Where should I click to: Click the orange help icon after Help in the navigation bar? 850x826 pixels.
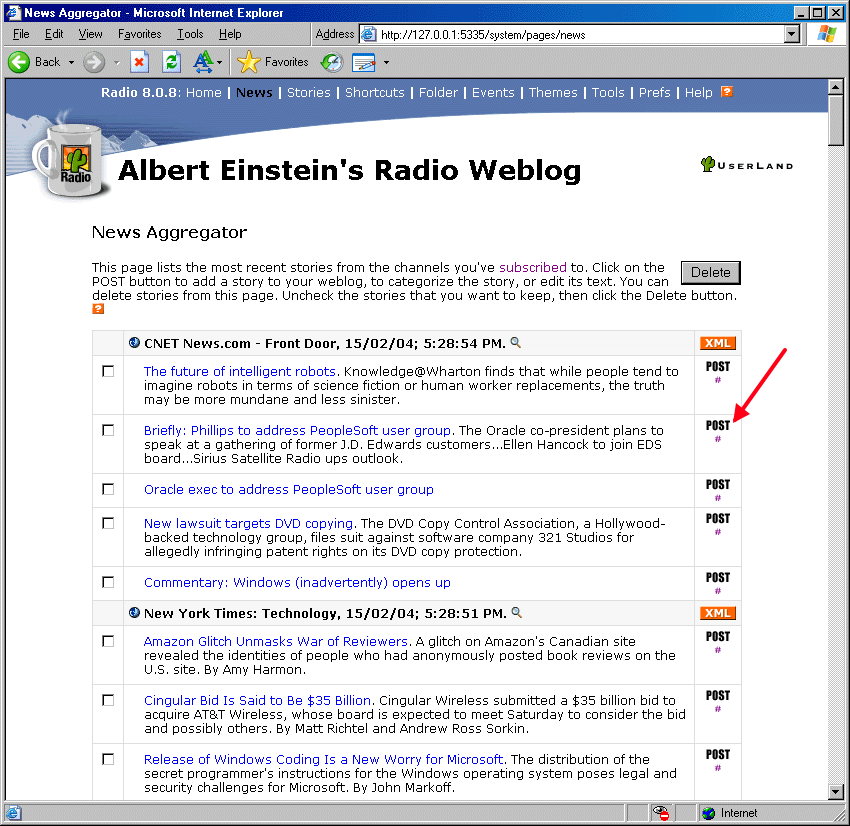[x=727, y=92]
